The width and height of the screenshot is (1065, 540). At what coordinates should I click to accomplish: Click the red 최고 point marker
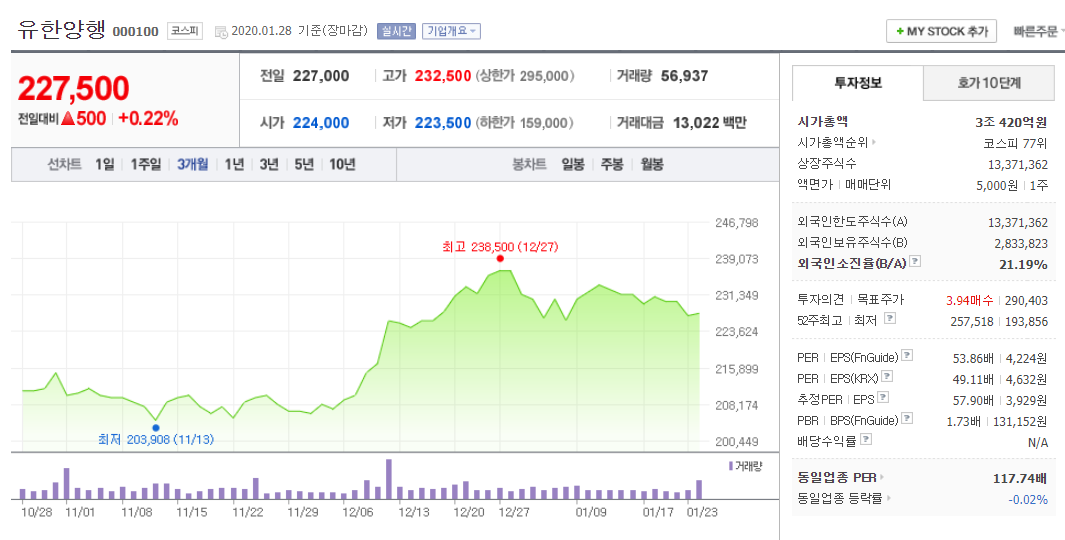coord(500,258)
